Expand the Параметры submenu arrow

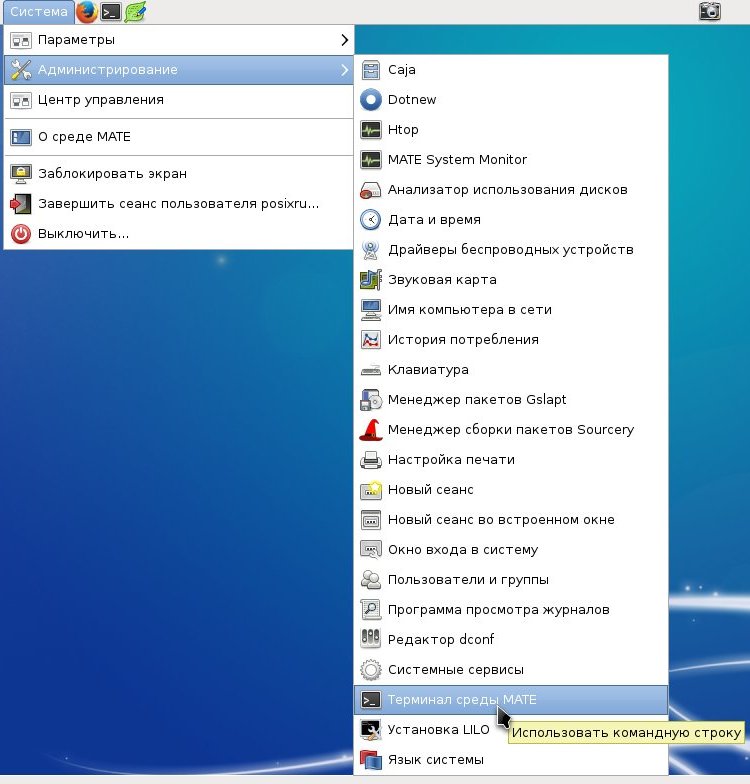click(x=344, y=40)
